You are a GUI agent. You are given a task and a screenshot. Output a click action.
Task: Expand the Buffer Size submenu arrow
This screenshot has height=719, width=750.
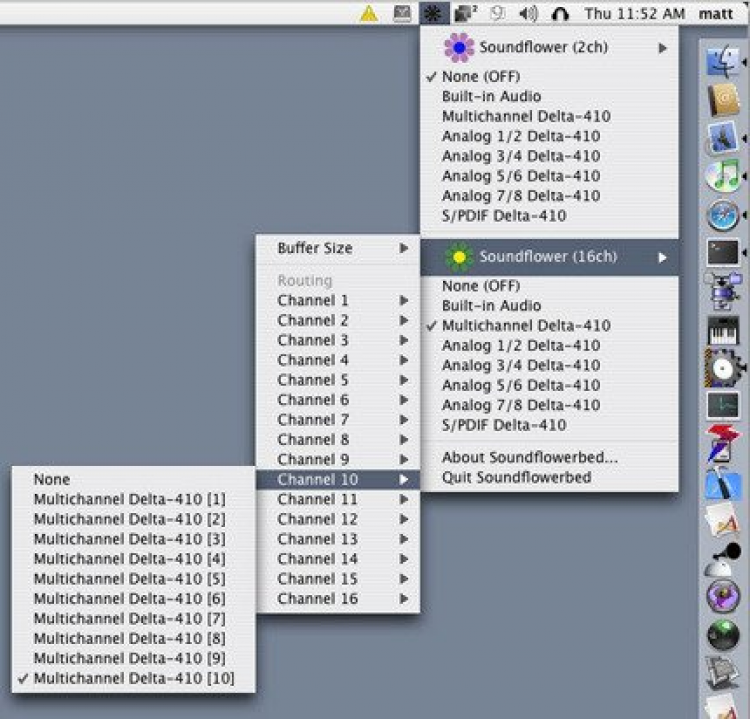tap(404, 248)
